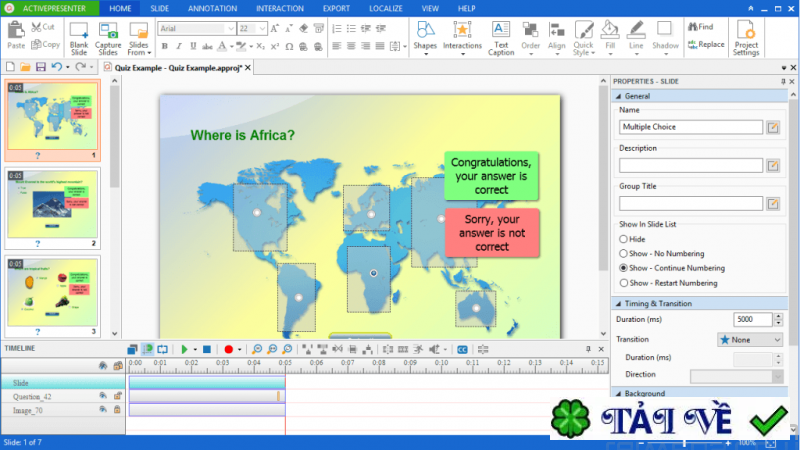
Task: Open the Fill color tool
Action: point(610,36)
